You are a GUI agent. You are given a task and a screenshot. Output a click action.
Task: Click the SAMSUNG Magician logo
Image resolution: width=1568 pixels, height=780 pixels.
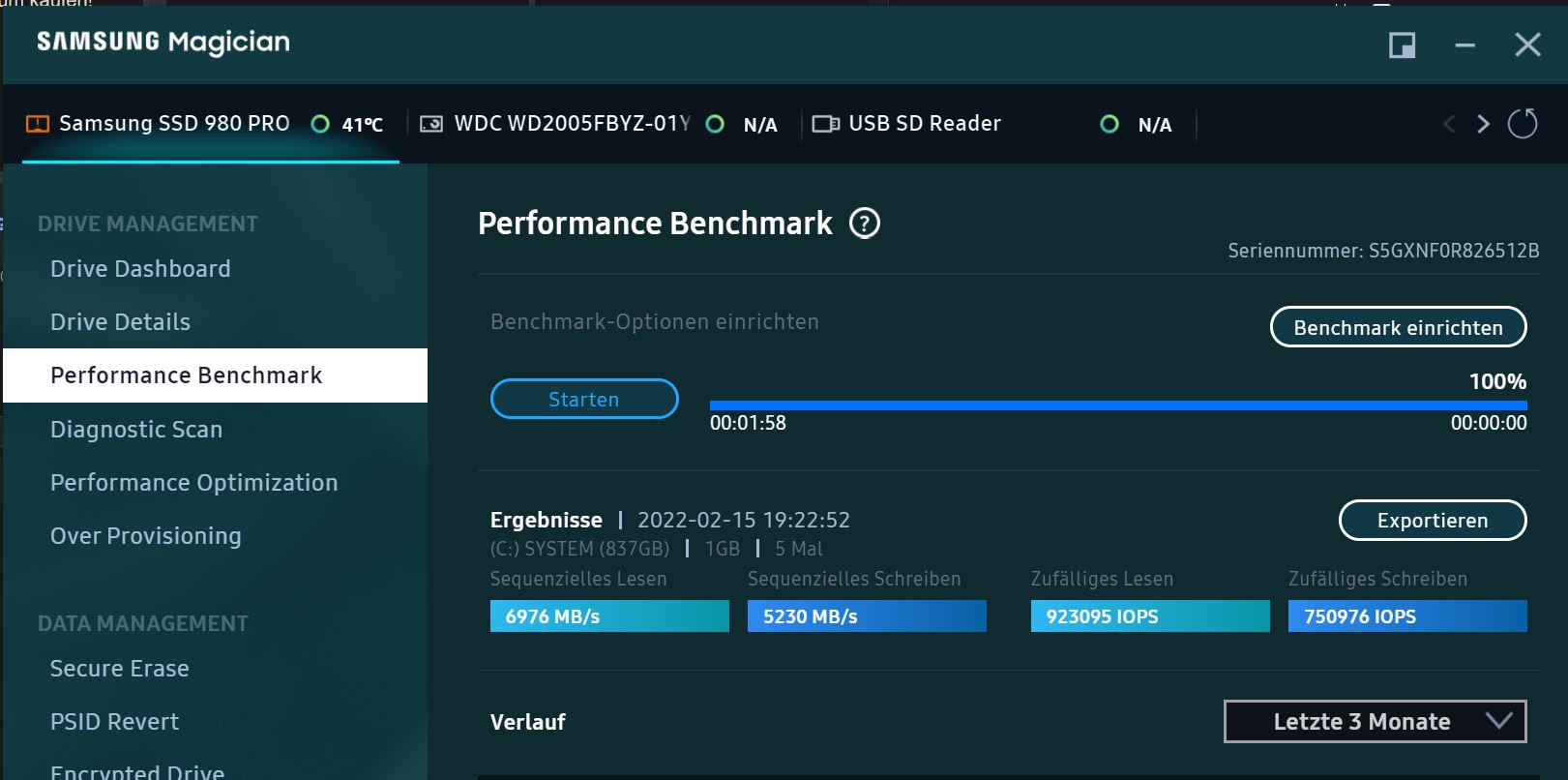pos(163,43)
